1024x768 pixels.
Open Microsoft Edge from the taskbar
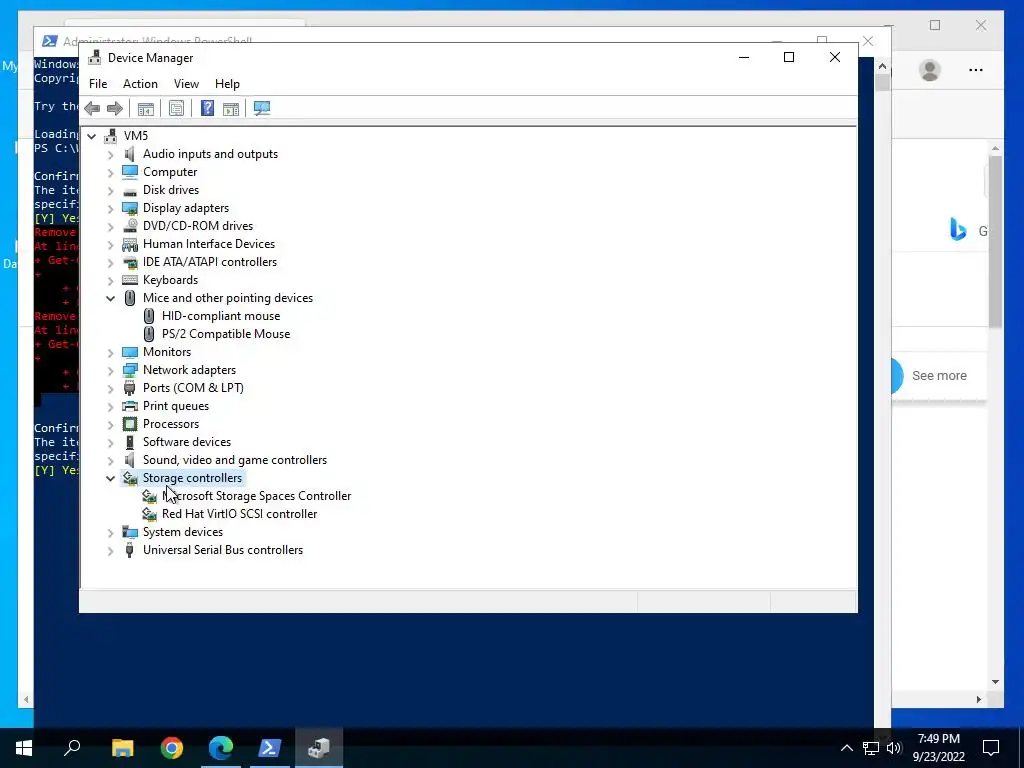click(x=221, y=748)
